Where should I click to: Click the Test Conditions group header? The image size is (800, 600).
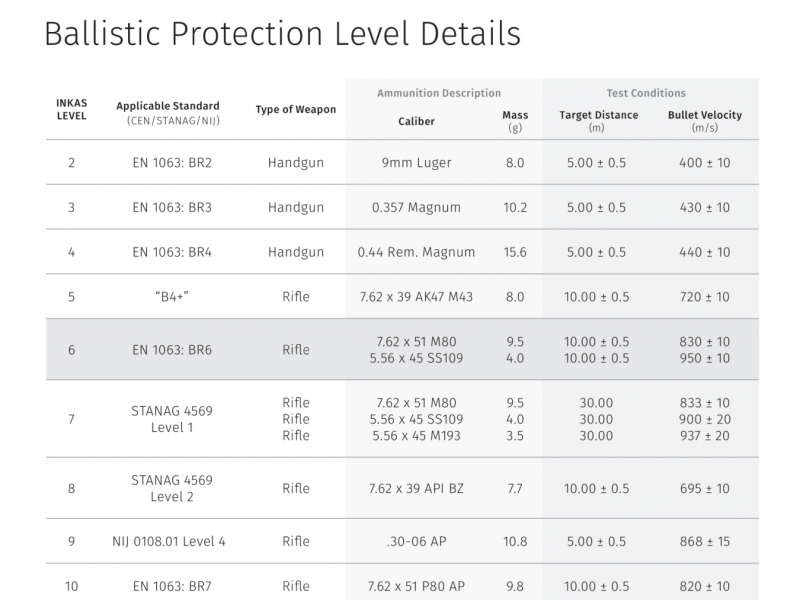tap(646, 93)
